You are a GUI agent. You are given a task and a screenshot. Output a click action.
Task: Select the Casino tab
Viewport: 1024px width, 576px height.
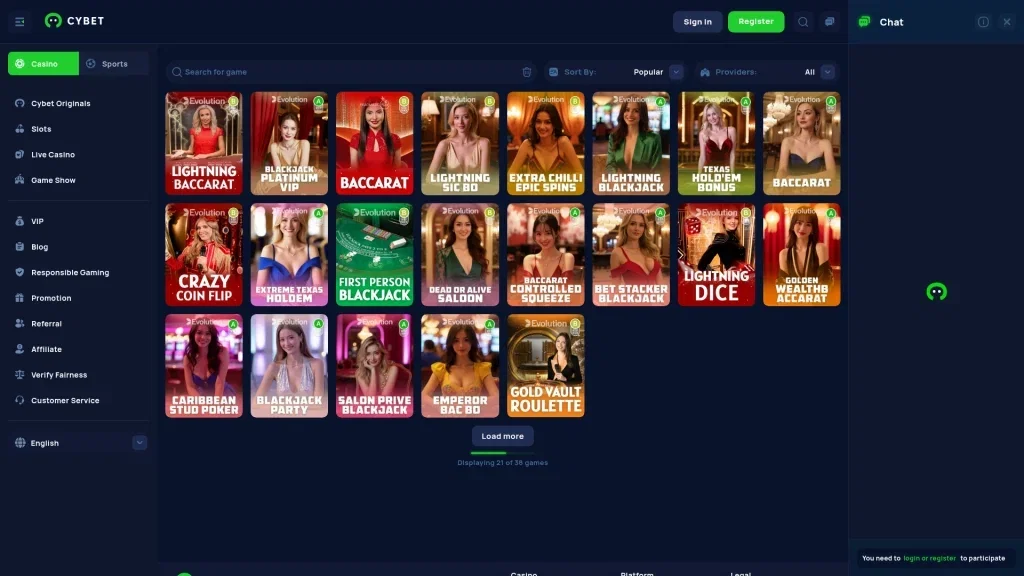tap(42, 63)
